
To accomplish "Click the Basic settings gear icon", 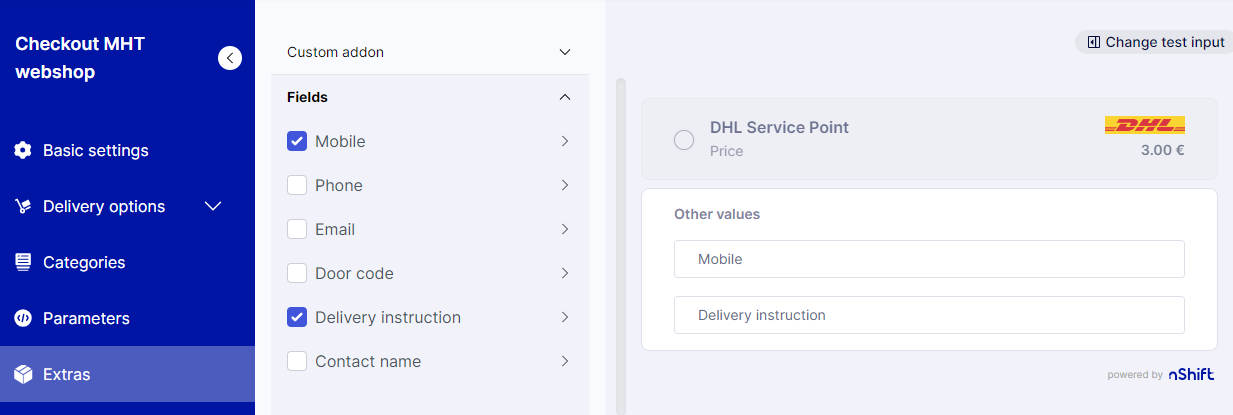I will 23,150.
